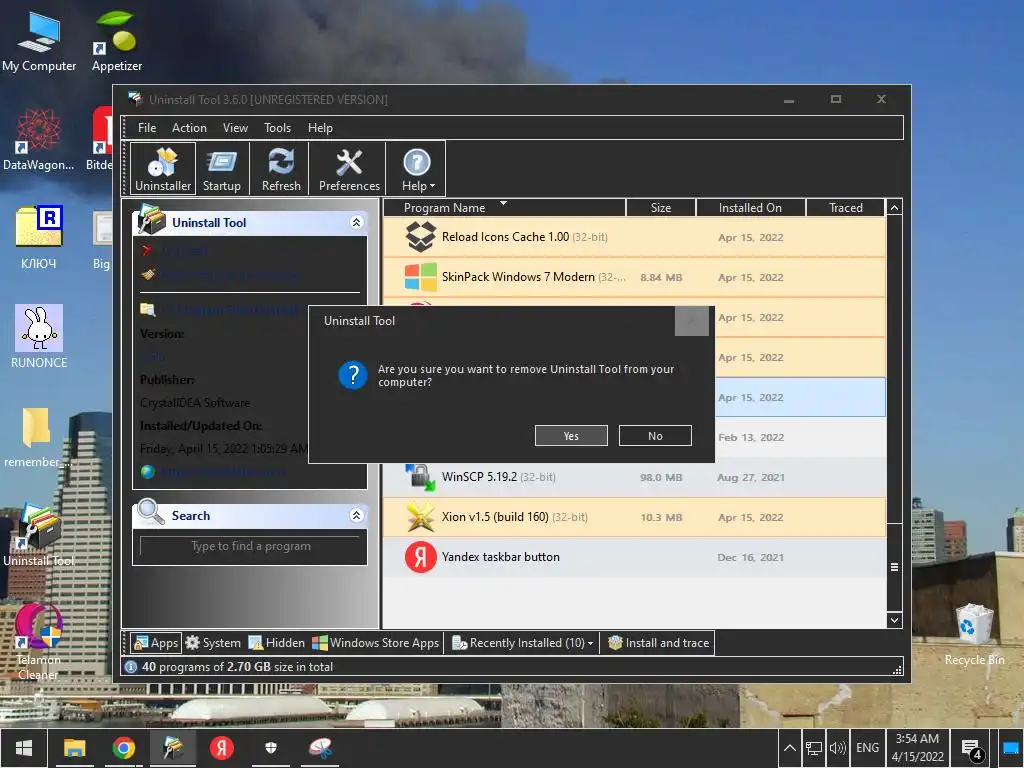Open the Tools menu
Image resolution: width=1024 pixels, height=768 pixels.
pos(277,128)
